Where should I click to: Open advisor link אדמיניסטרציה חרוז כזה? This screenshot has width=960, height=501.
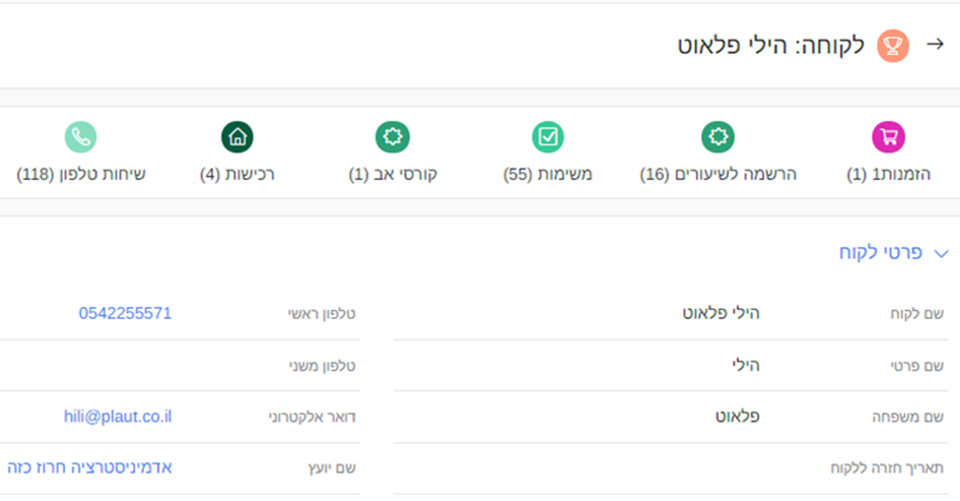pos(90,467)
